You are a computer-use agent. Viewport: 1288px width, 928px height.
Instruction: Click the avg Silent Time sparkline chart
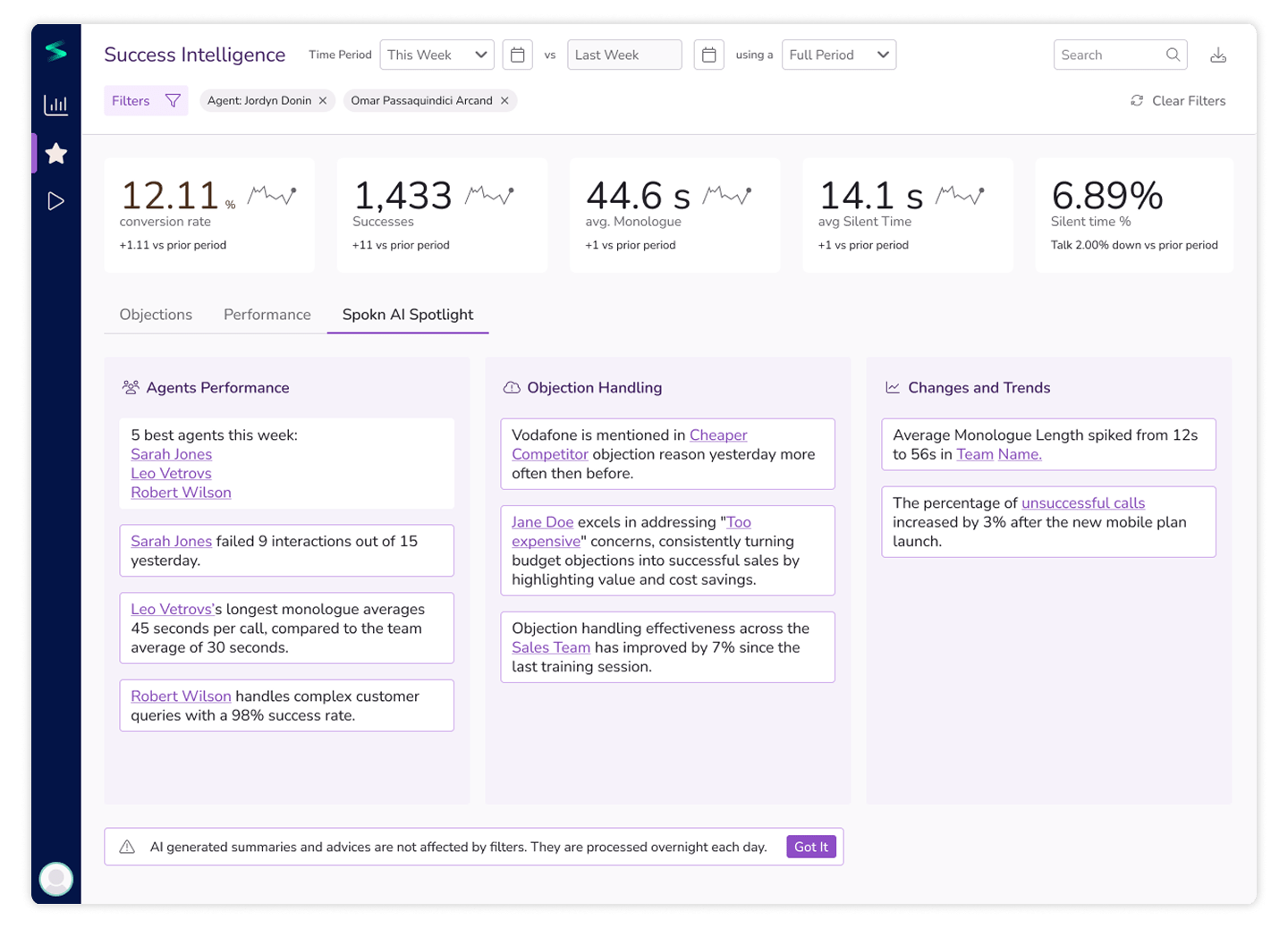coord(960,195)
